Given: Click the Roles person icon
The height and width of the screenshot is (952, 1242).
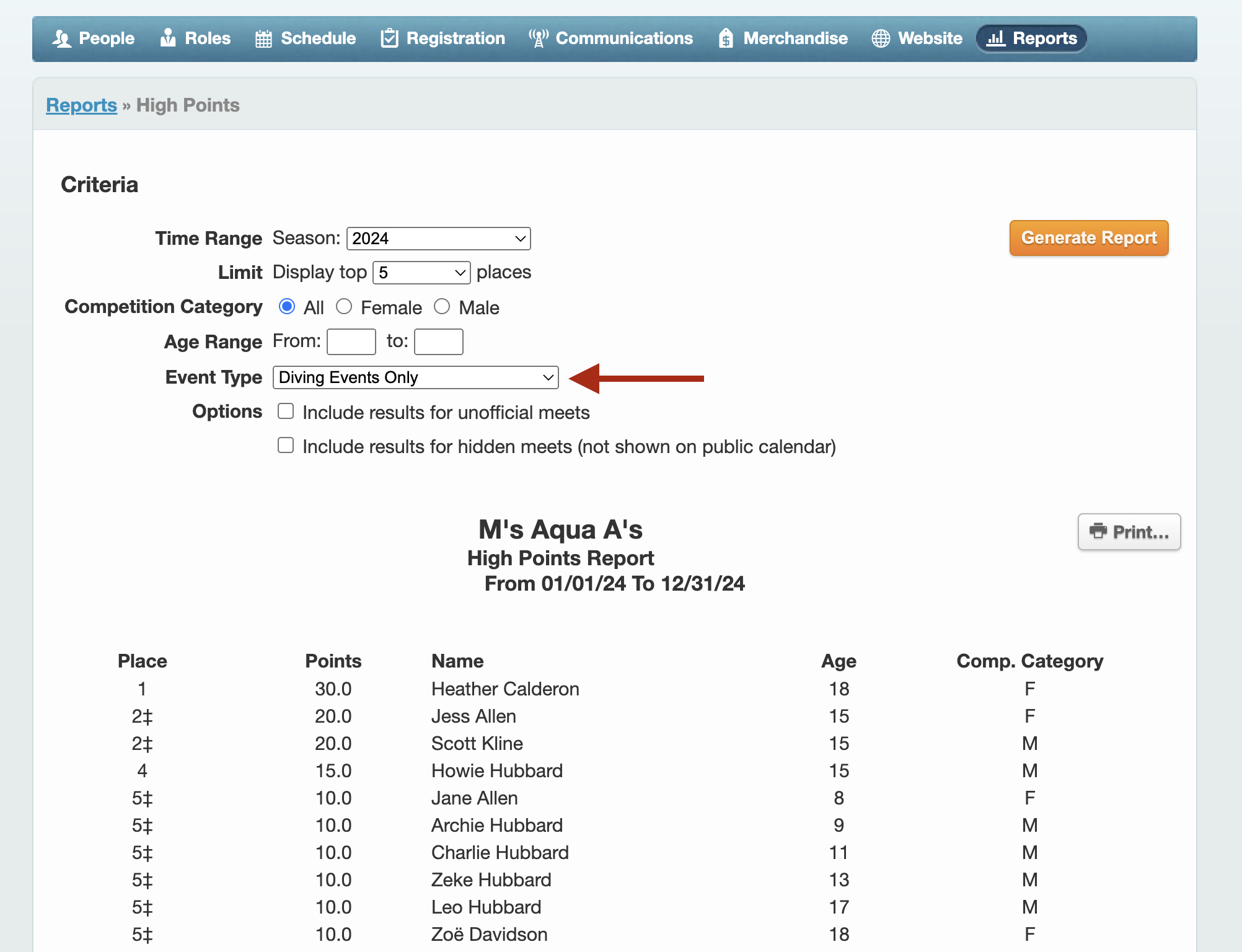Looking at the screenshot, I should pyautogui.click(x=168, y=38).
